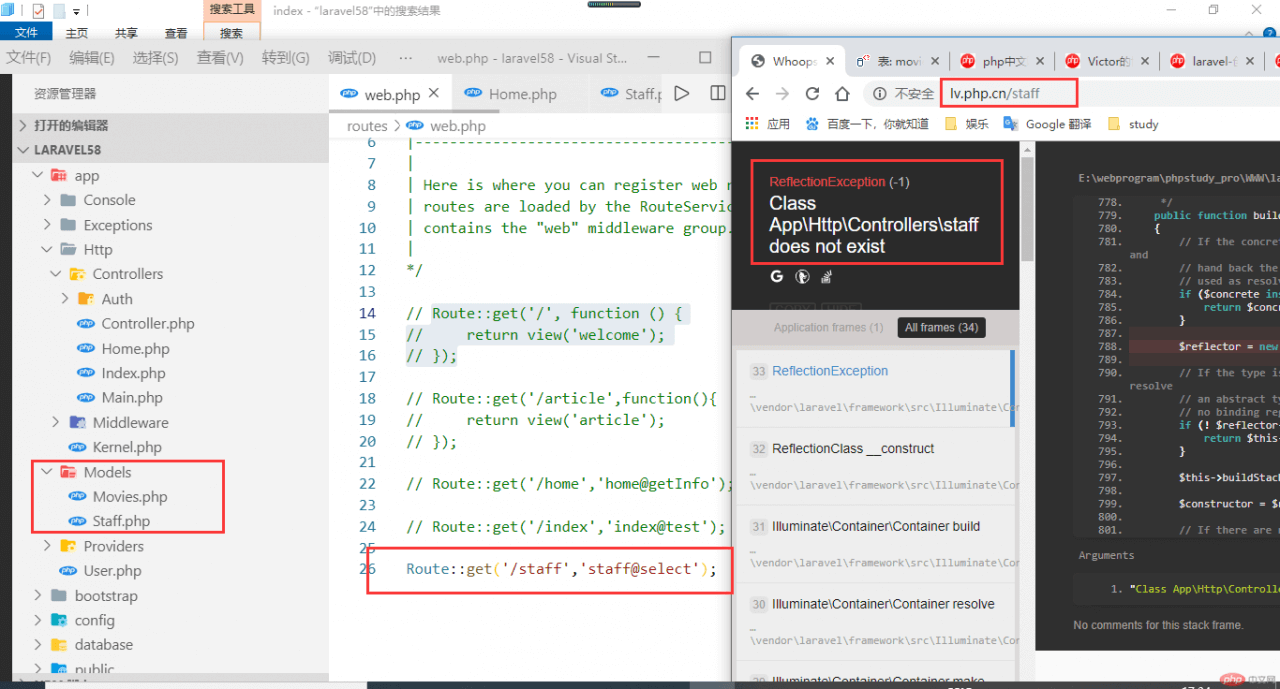The height and width of the screenshot is (689, 1280).
Task: Select the Container build stack frame
Action: (x=876, y=545)
